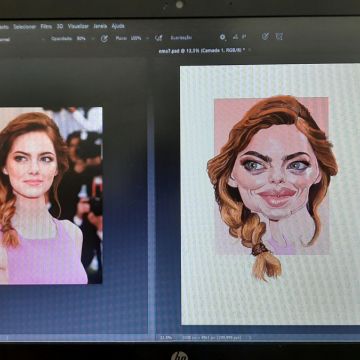
Task: Select the ema7.psd document tab
Action: point(202,51)
